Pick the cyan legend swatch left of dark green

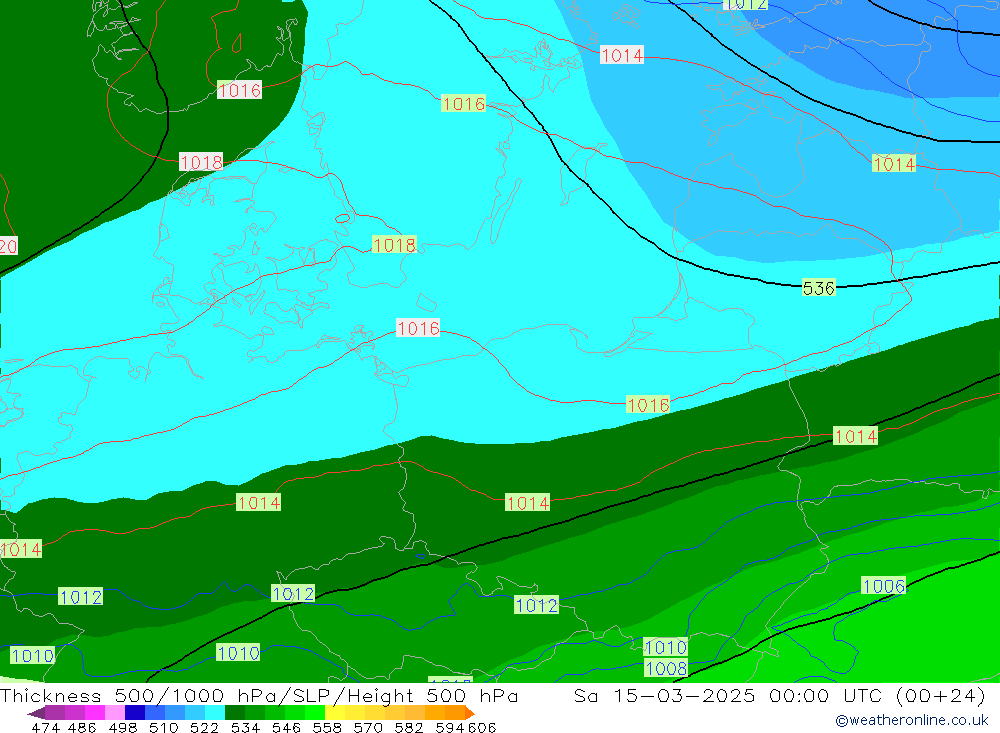coord(214,713)
